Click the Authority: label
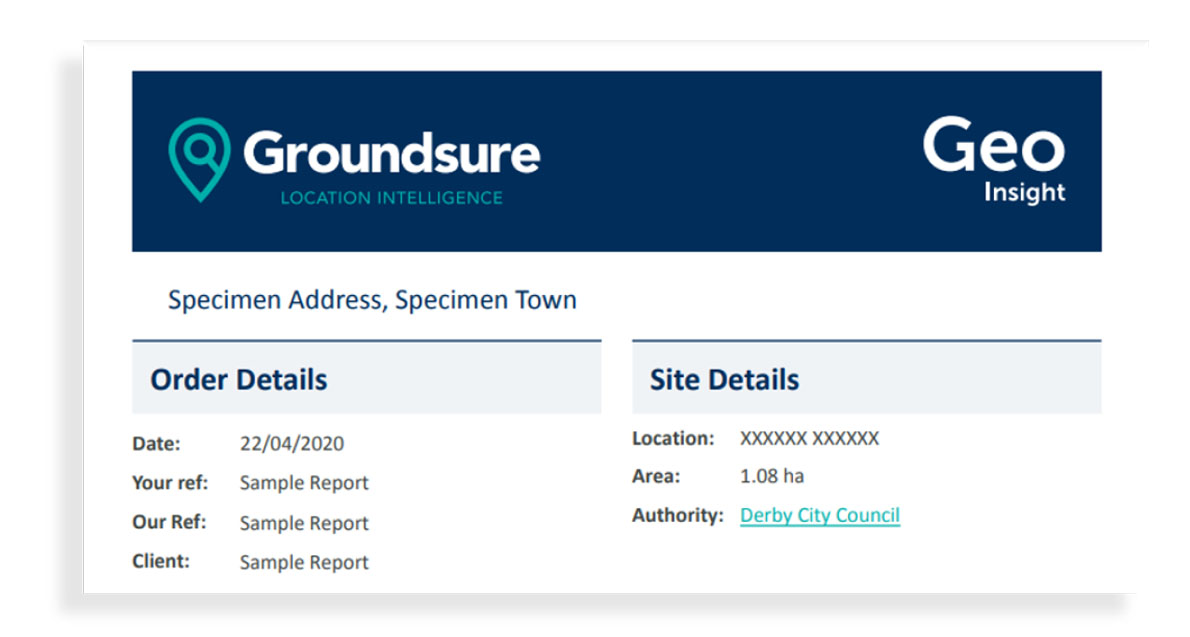This screenshot has height=637, width=1190. (x=678, y=516)
